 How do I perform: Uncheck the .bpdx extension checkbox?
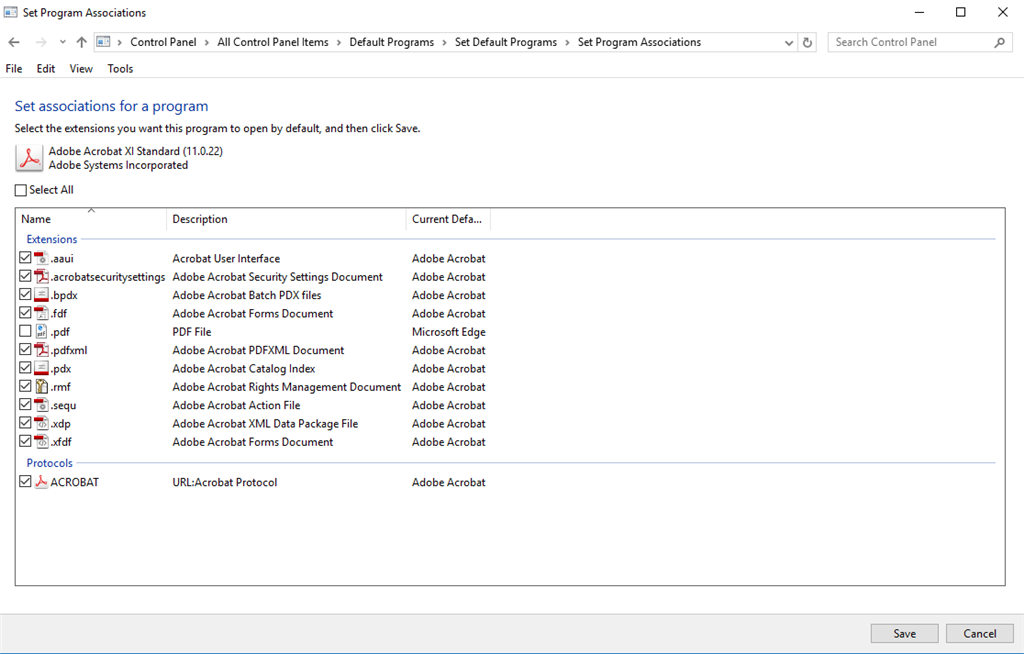pos(25,294)
